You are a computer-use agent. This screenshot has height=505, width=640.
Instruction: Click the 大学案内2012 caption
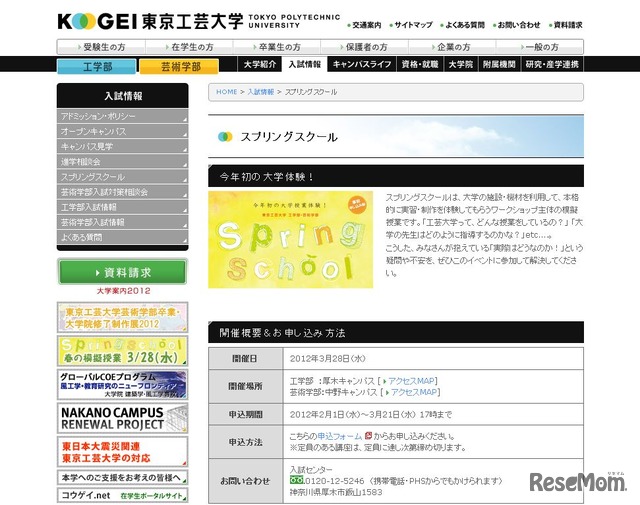point(123,291)
